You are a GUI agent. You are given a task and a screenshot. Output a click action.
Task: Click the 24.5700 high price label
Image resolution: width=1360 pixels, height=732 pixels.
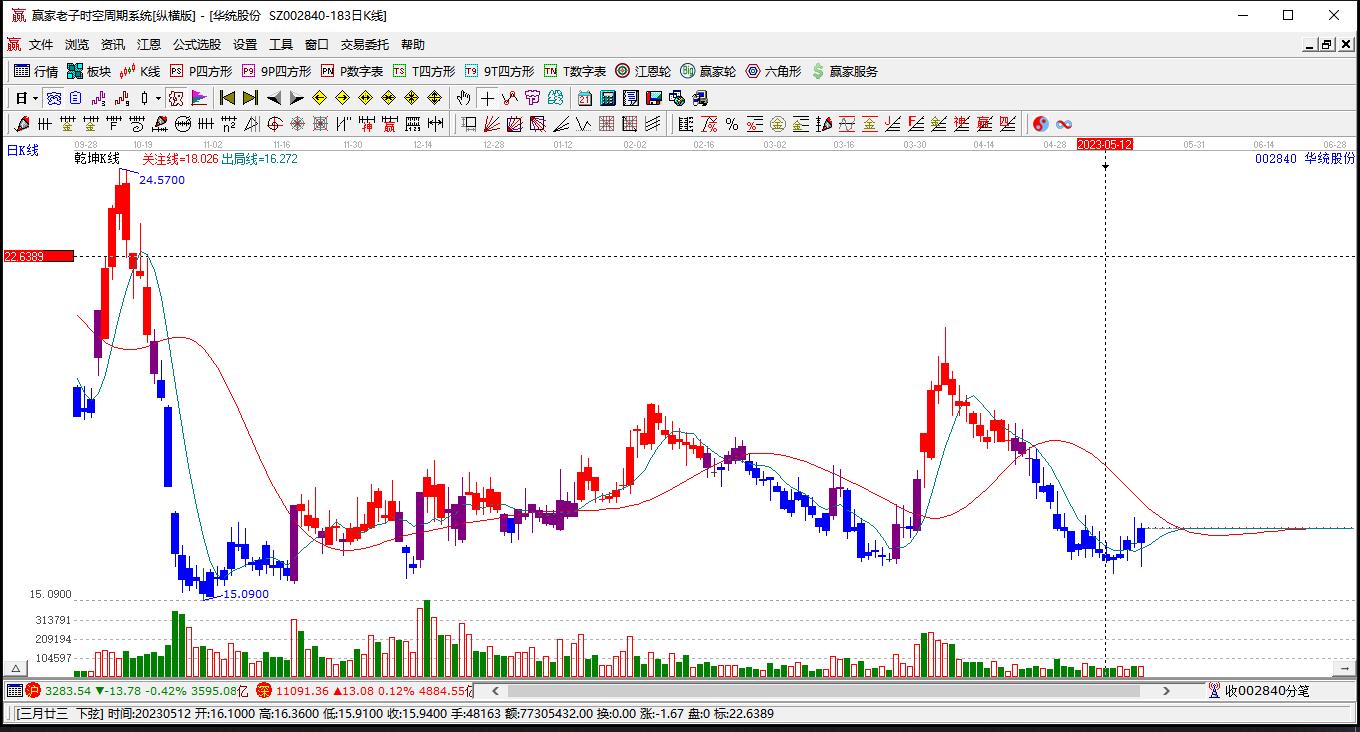[x=162, y=180]
